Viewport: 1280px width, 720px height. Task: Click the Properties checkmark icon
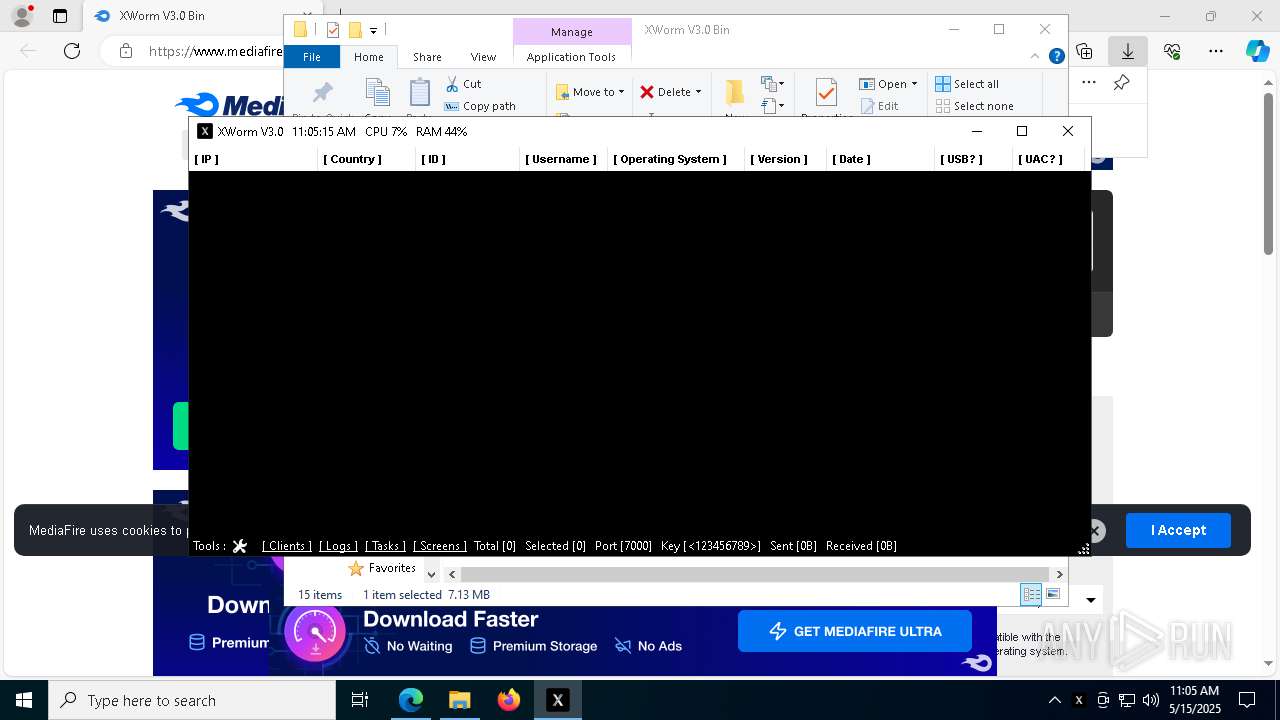(826, 92)
